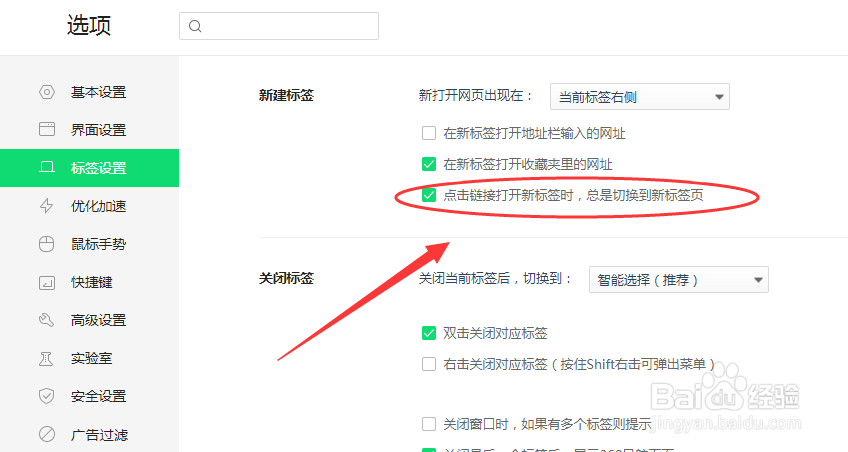Click the 广告过滤 blocked-circle icon

click(x=47, y=434)
